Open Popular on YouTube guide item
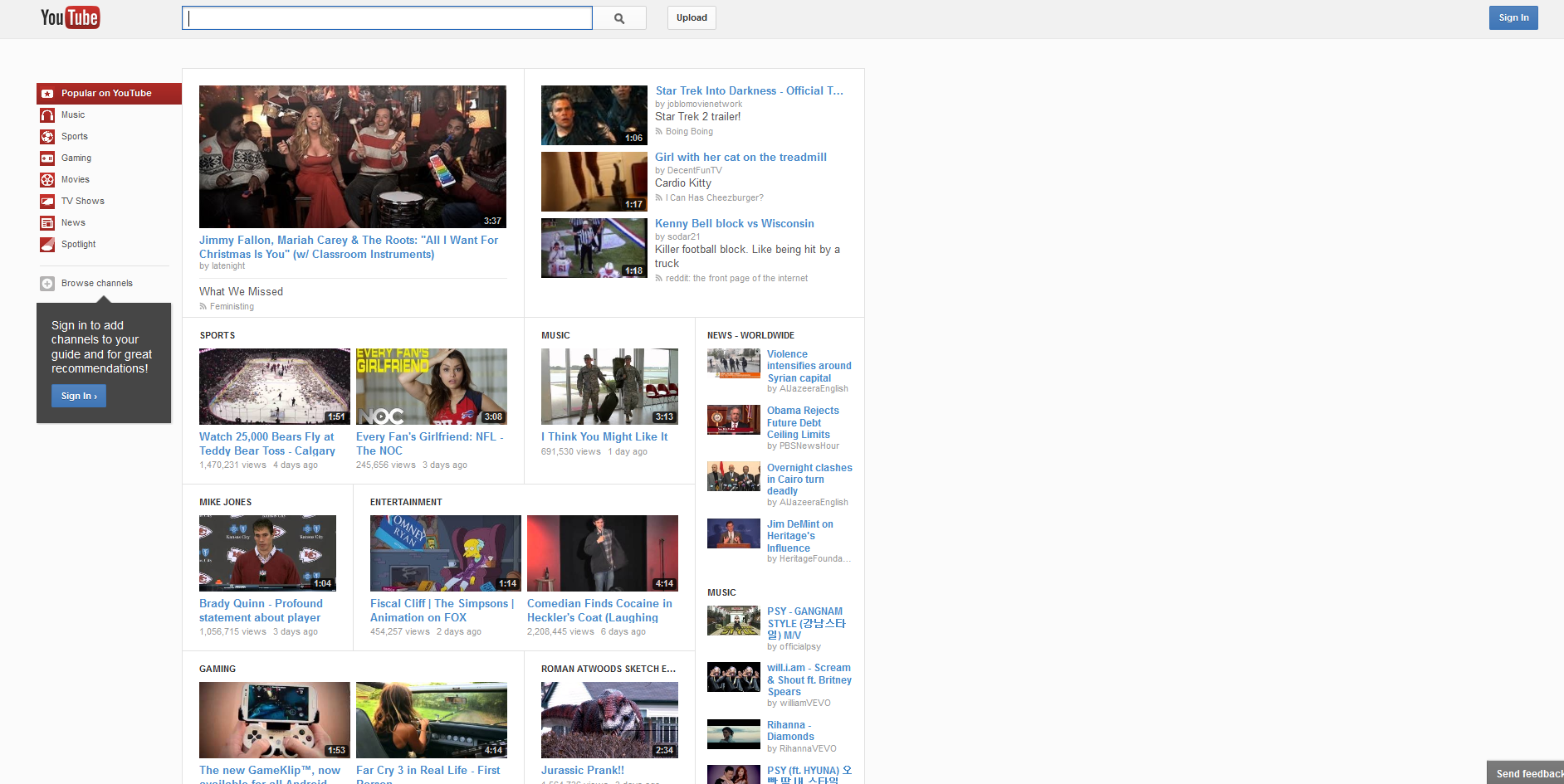1564x784 pixels. (109, 94)
